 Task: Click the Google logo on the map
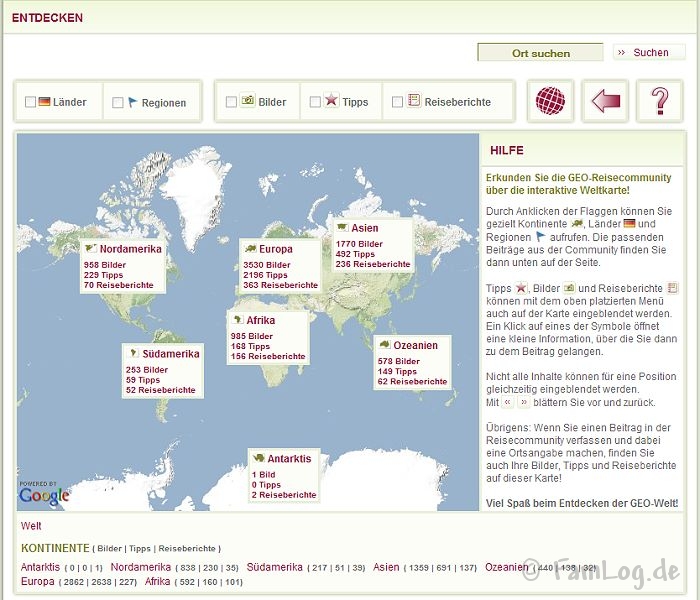(x=44, y=496)
